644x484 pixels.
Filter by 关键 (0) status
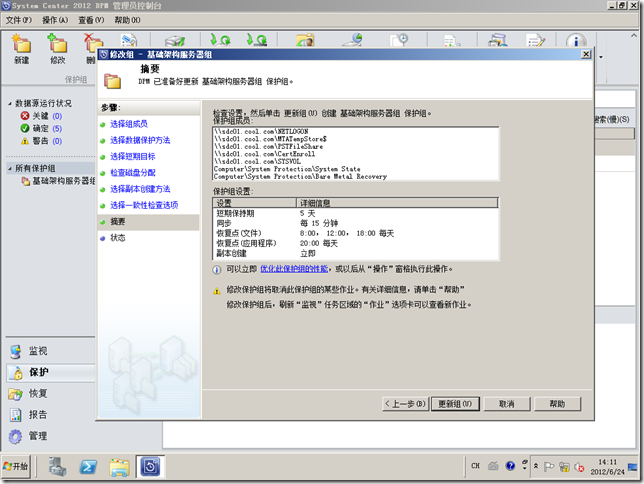[x=41, y=116]
